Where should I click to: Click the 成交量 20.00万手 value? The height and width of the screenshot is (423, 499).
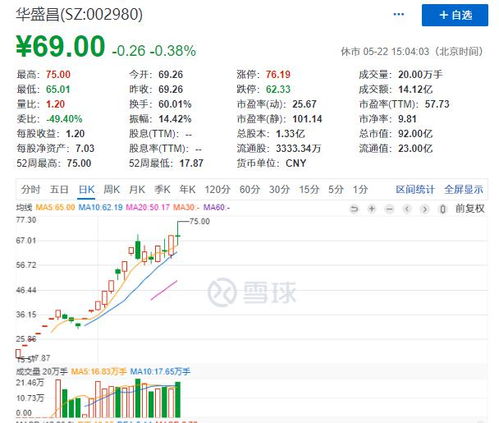click(420, 74)
